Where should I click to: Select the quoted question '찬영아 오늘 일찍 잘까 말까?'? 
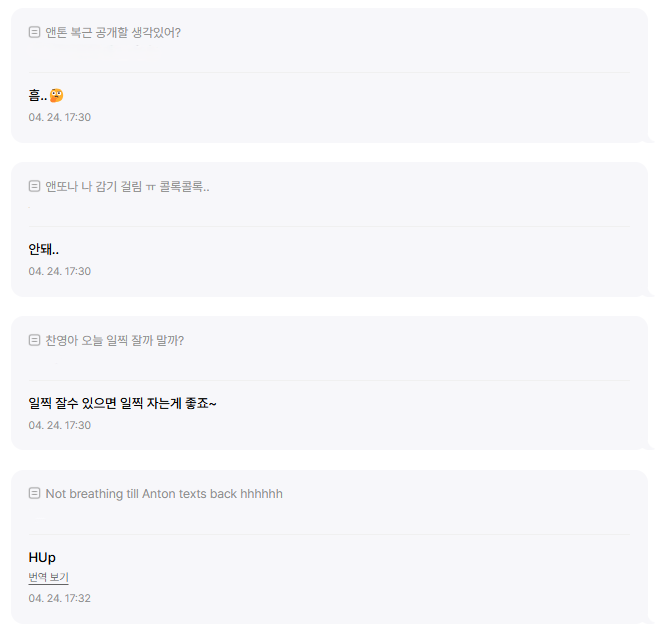pos(114,340)
